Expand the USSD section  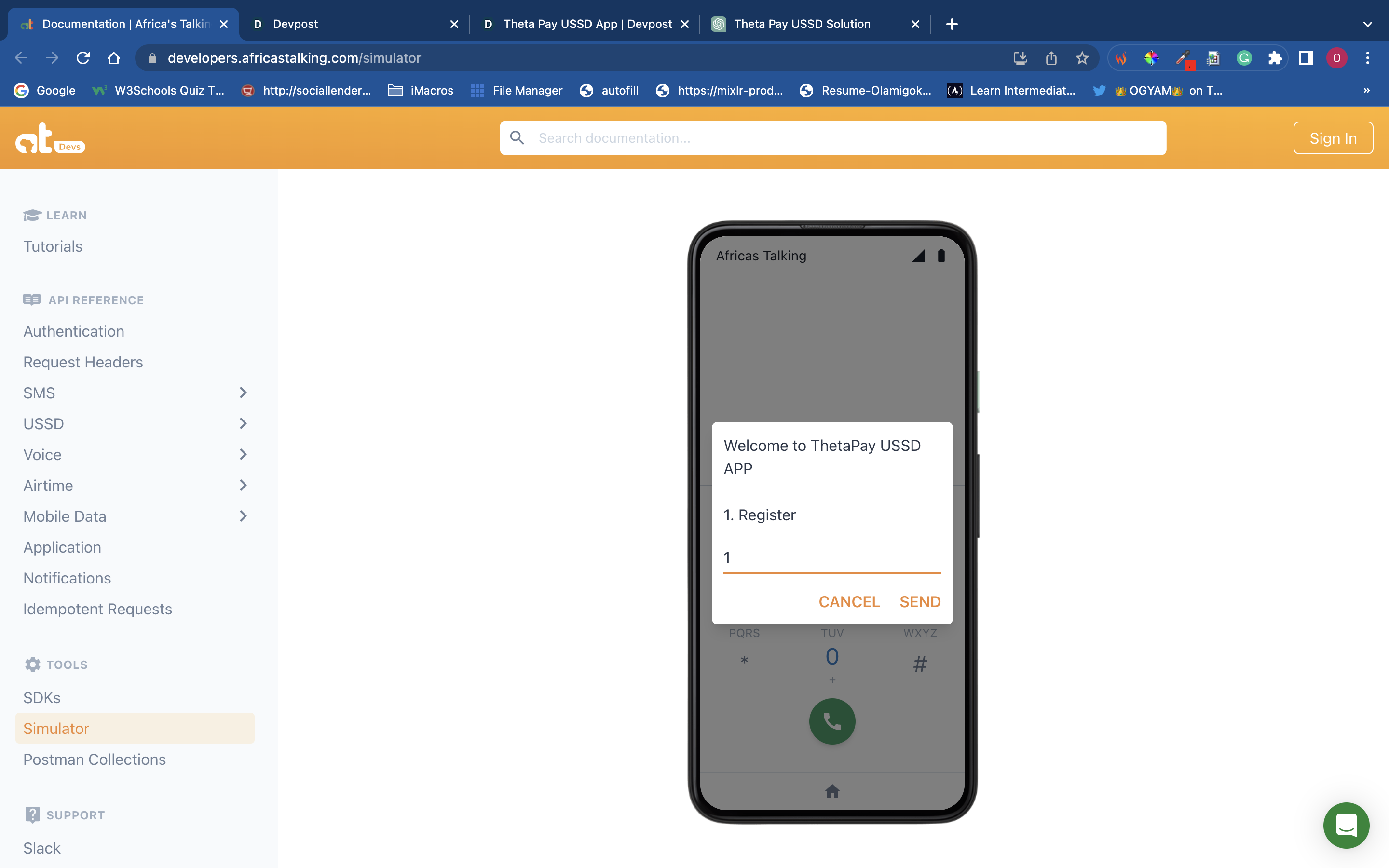click(243, 424)
